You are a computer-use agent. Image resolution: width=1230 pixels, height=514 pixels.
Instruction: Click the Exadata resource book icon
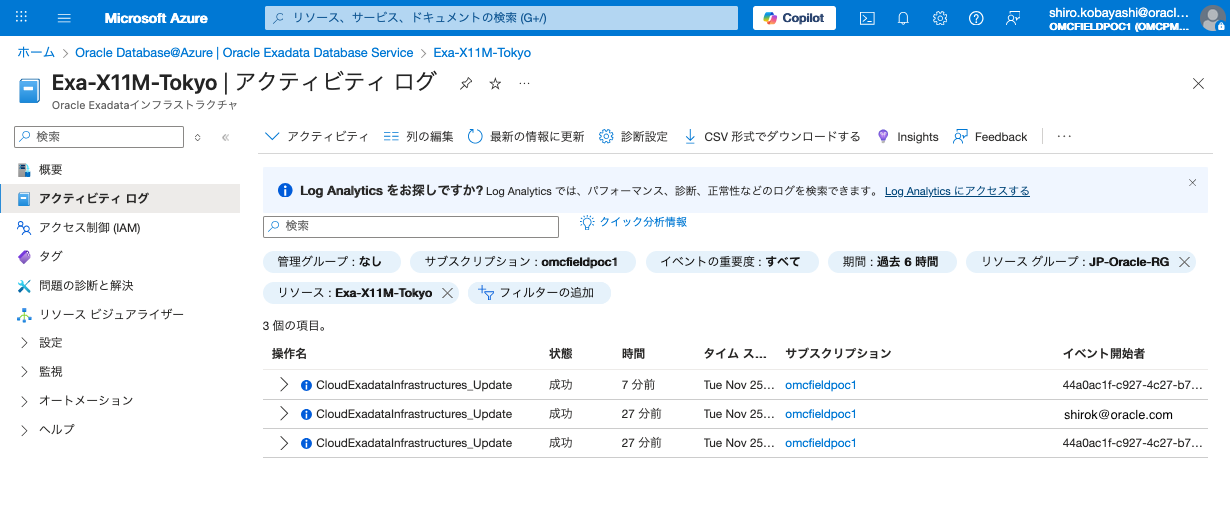click(x=29, y=91)
